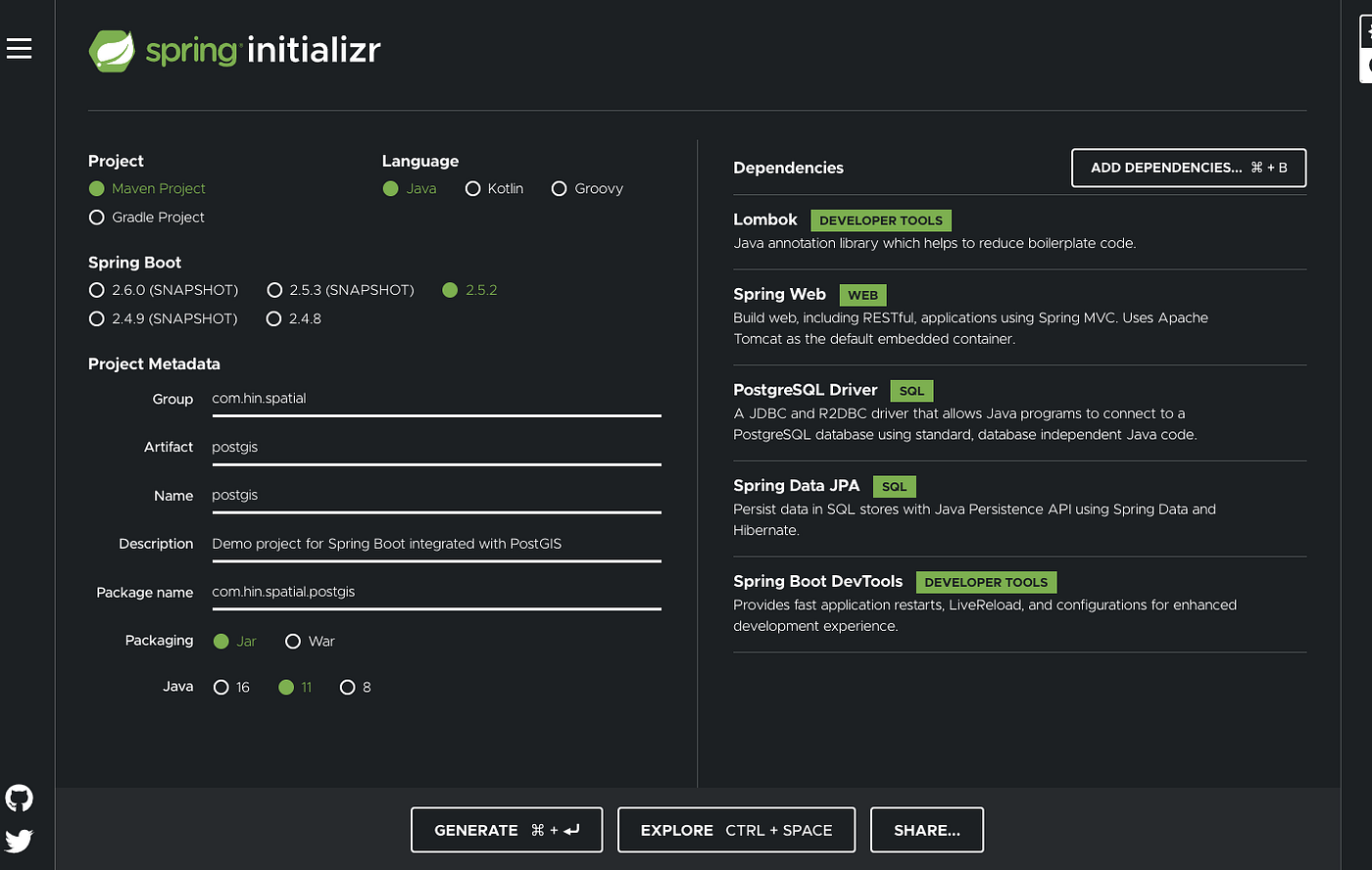Pick Java version 8

point(355,687)
